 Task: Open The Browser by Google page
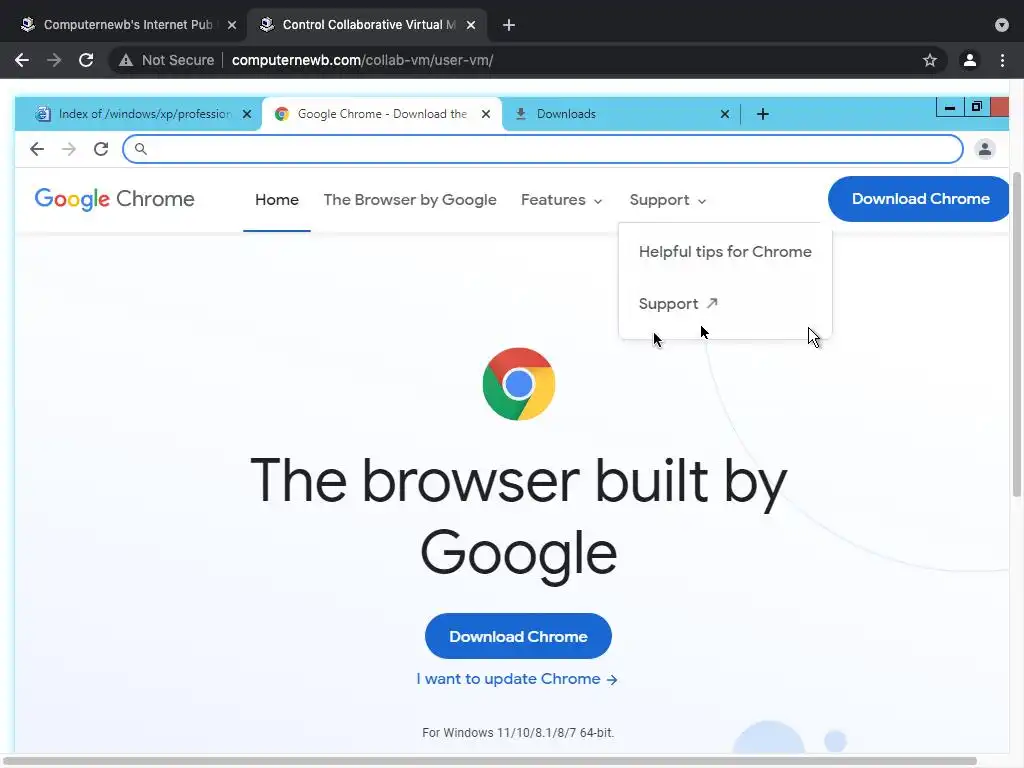coord(410,200)
